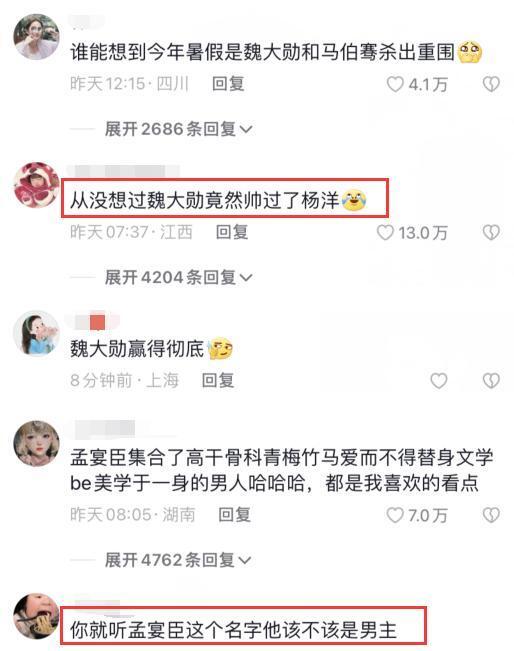The height and width of the screenshot is (651, 514).
Task: Like the comment with 13.0万 likes
Action: [x=385, y=232]
